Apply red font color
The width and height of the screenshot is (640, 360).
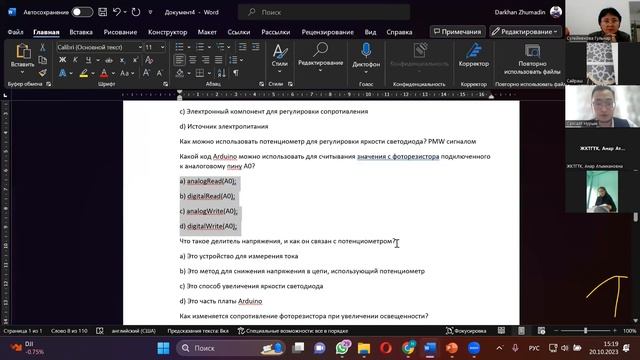(104, 73)
